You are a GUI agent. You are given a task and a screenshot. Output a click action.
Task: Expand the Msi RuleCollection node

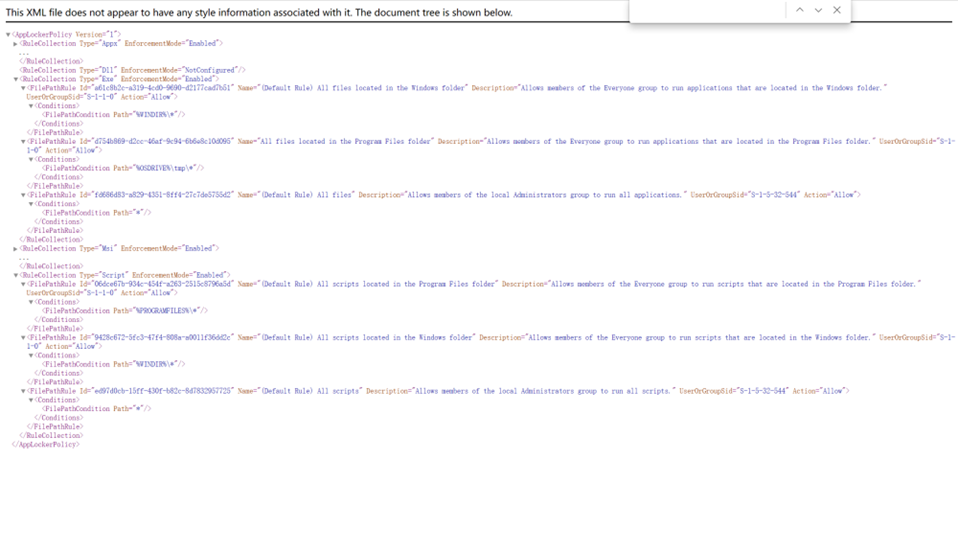15,249
